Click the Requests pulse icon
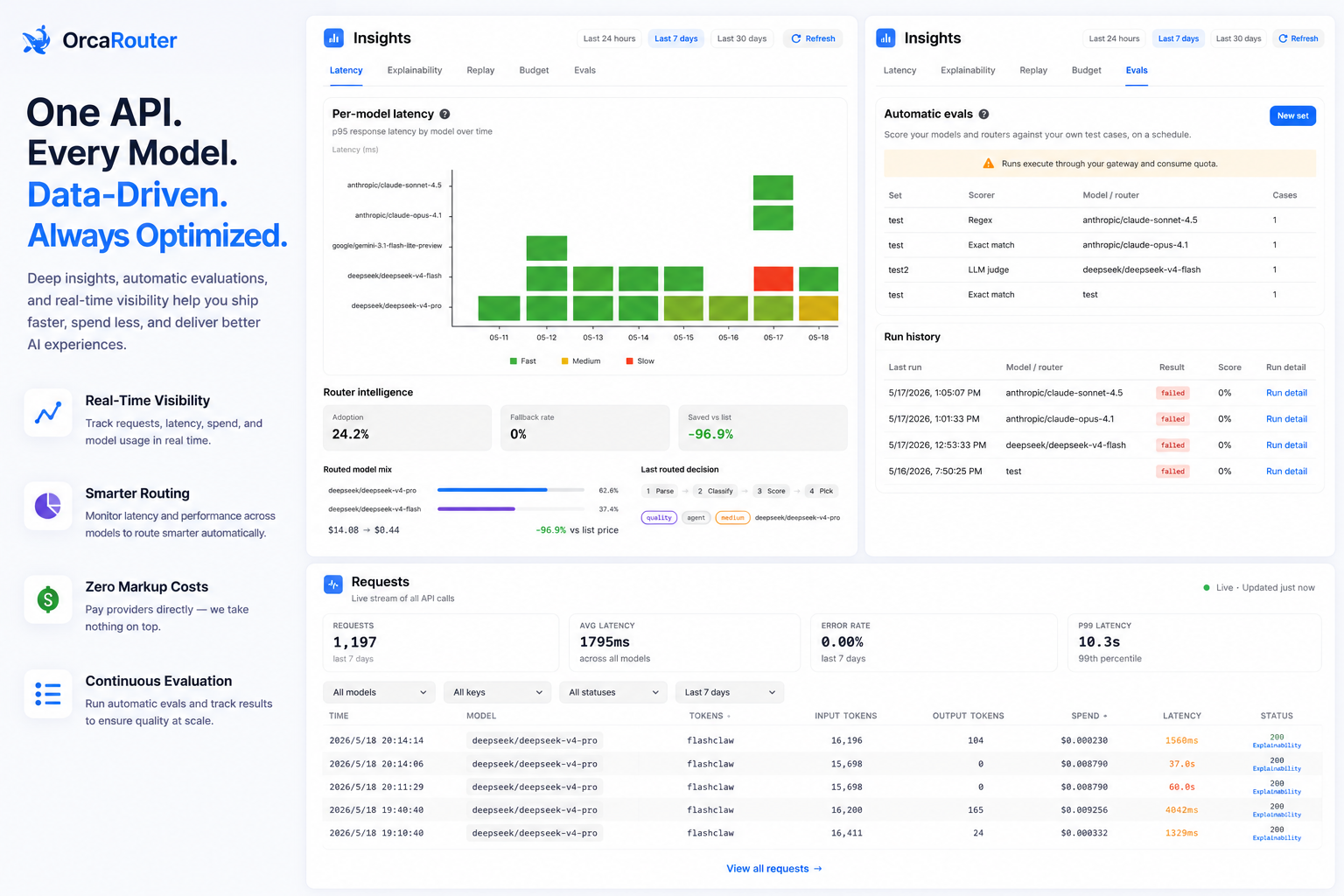Screen dimensions: 1344x896 pos(333,584)
